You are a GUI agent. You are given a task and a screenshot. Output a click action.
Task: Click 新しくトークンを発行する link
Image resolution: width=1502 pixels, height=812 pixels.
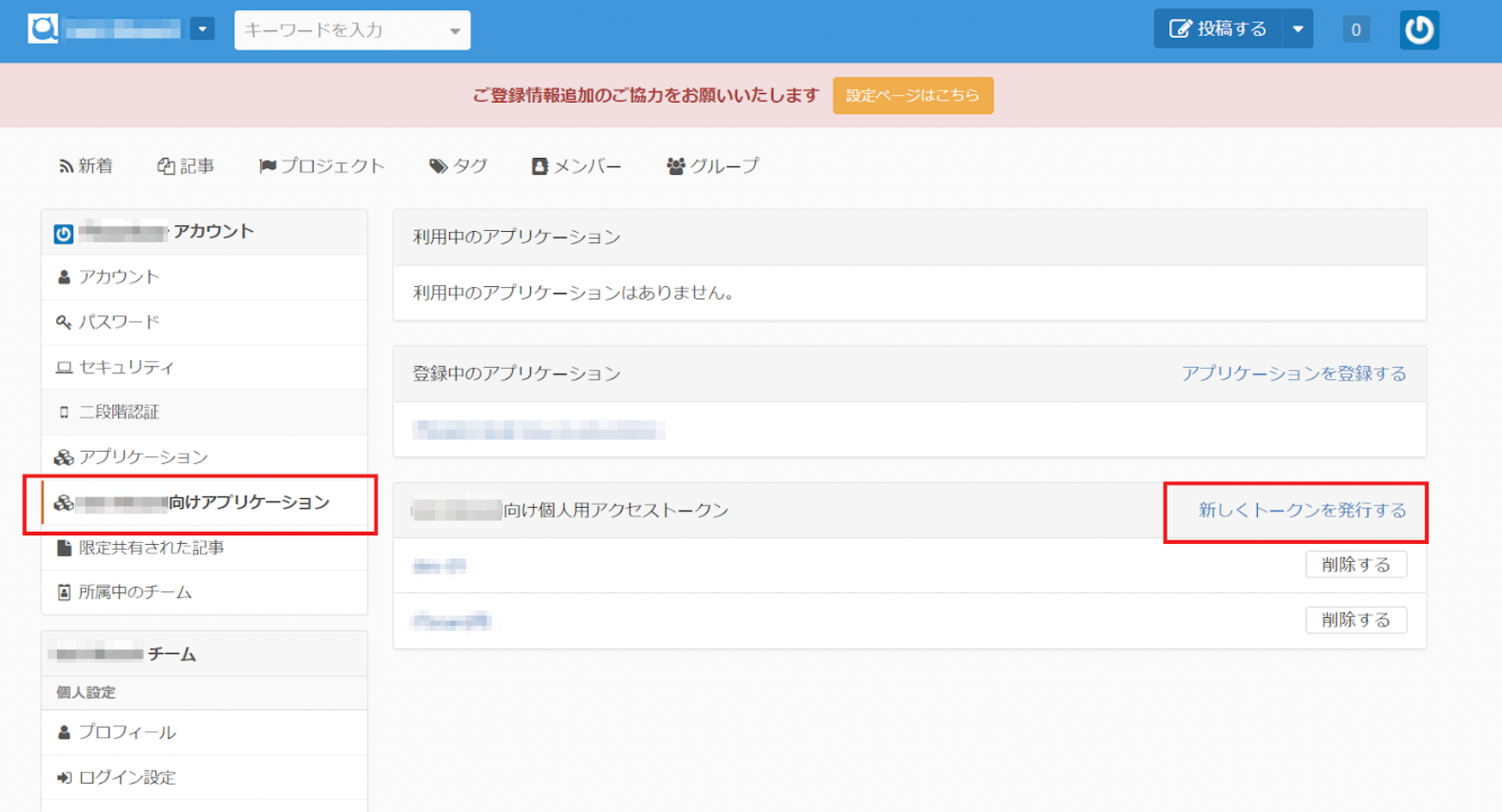(x=1302, y=510)
